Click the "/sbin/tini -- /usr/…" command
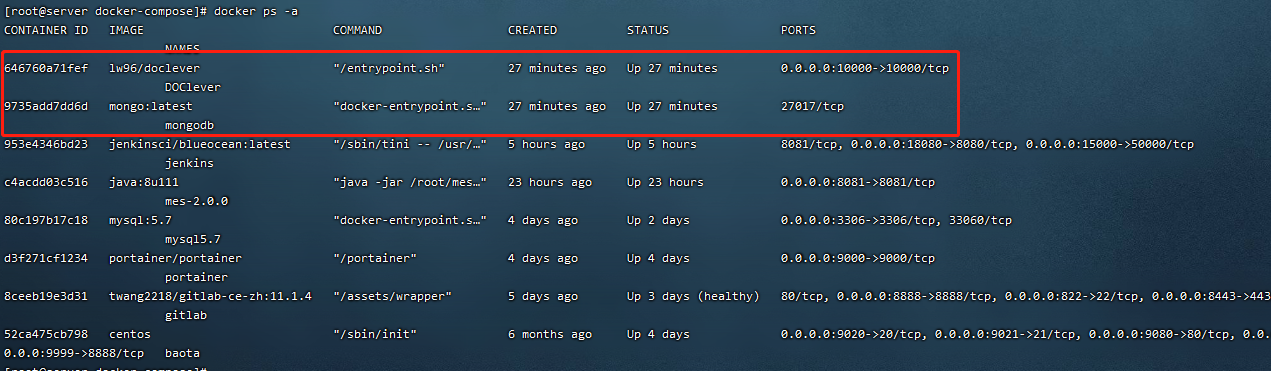Screen dimensions: 1271x371 410,144
